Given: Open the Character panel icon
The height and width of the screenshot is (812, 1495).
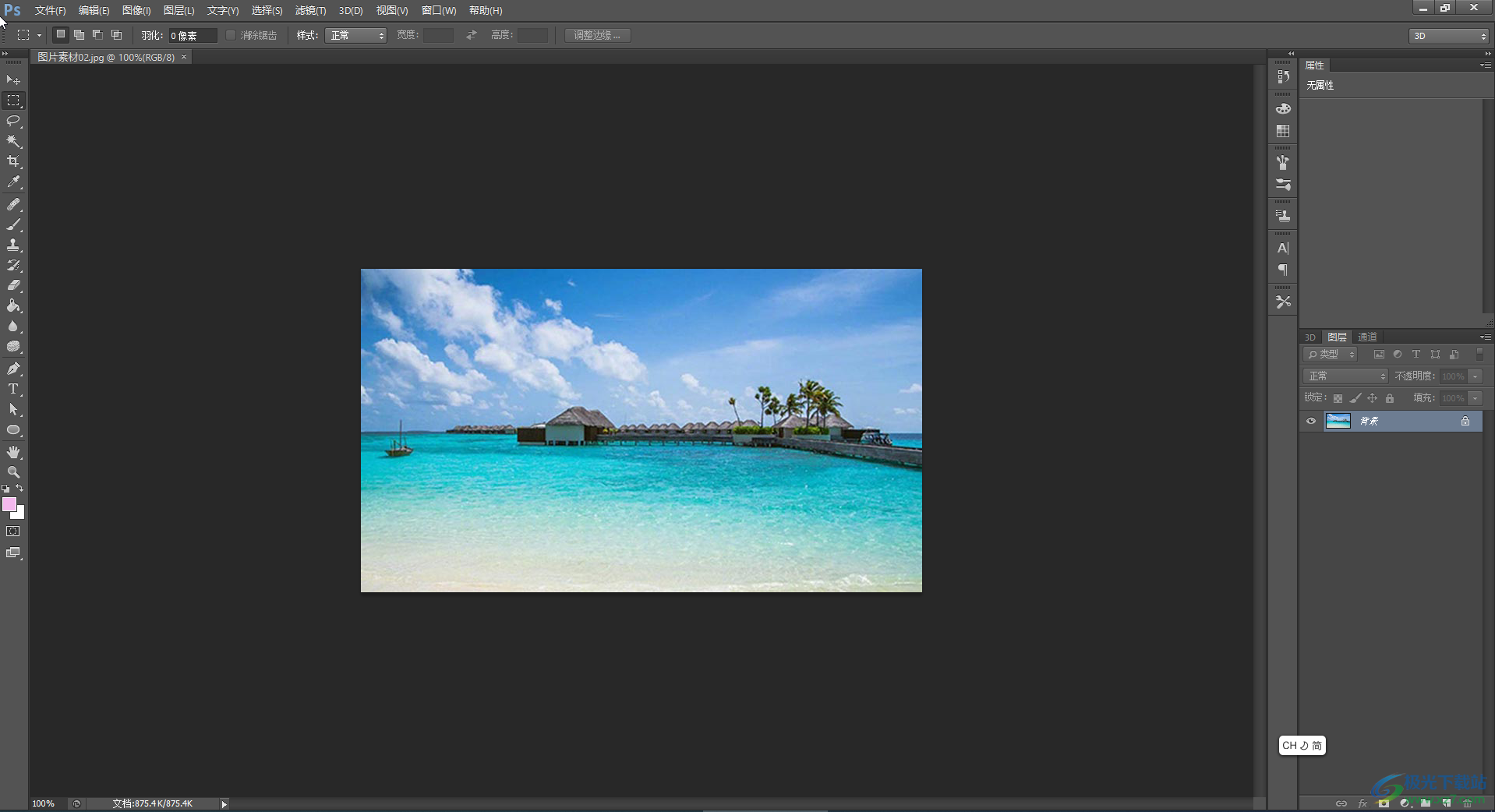Looking at the screenshot, I should [x=1283, y=248].
